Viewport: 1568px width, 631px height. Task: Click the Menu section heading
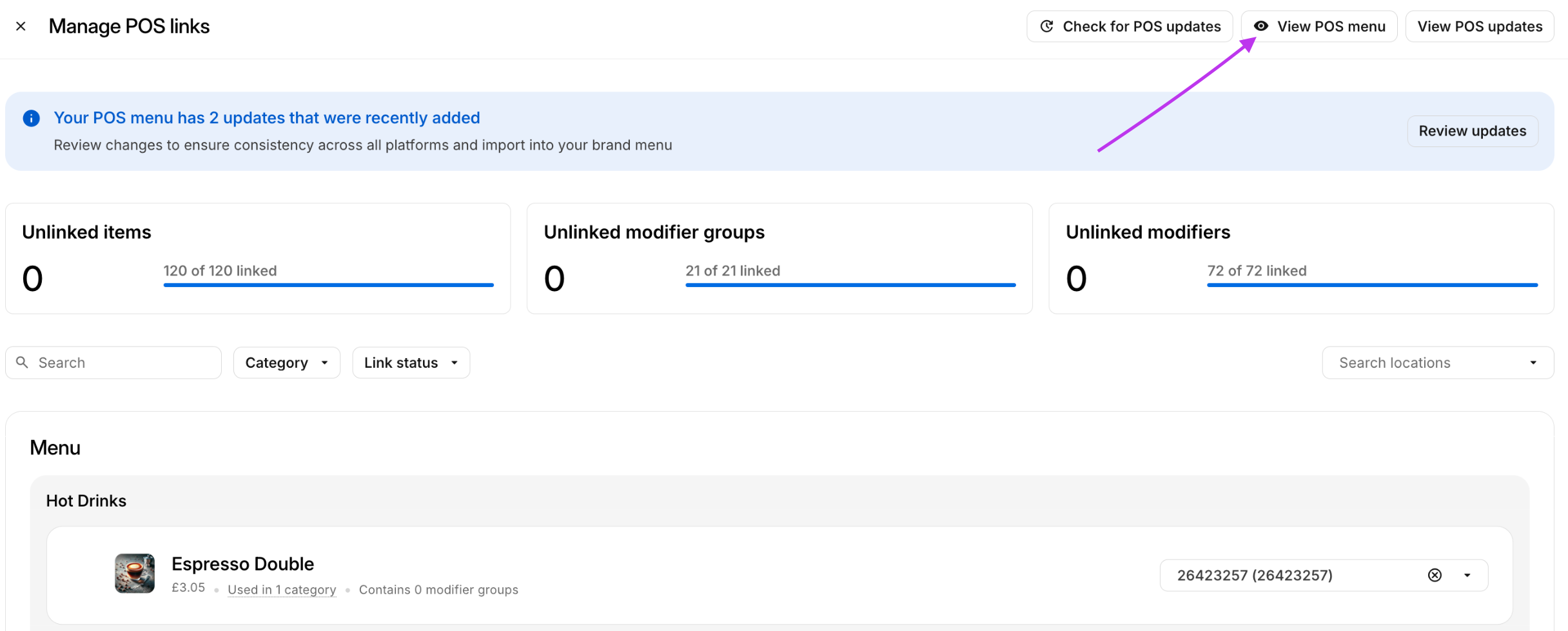tap(55, 448)
